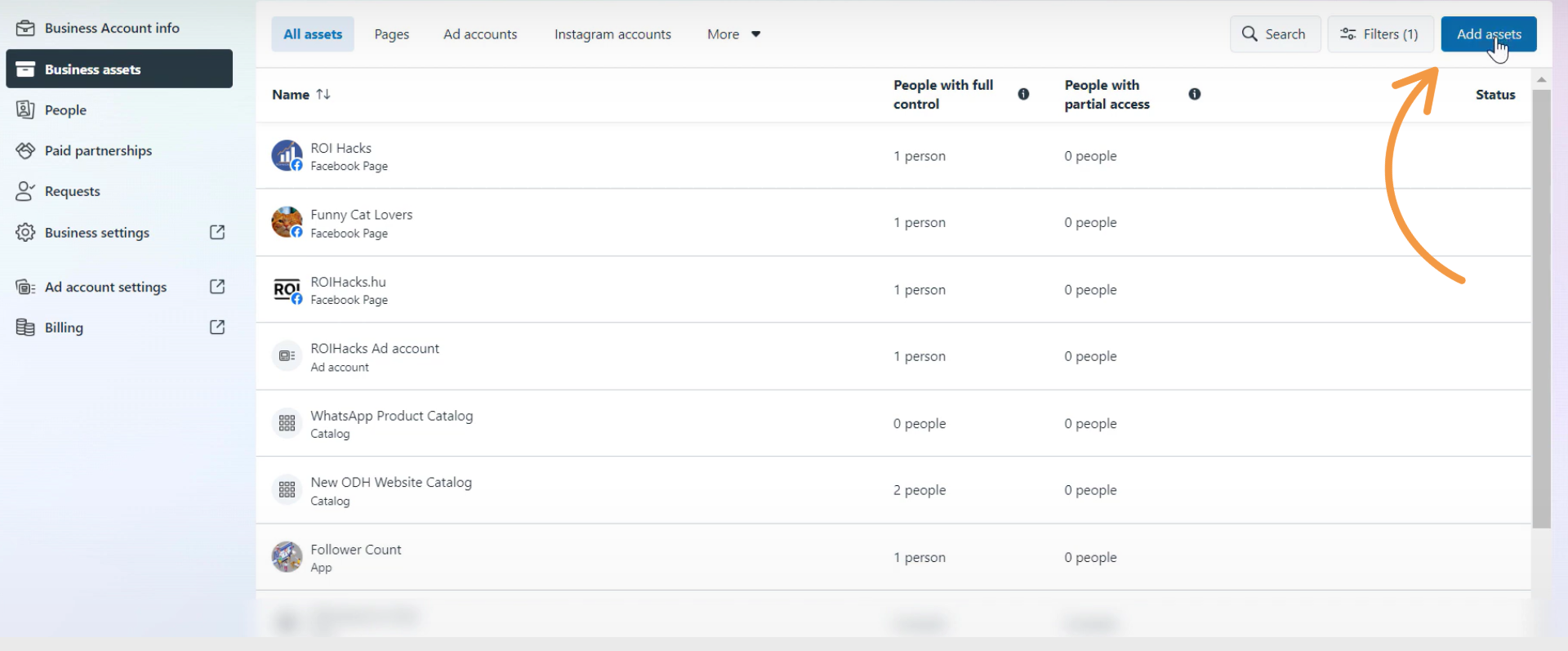Click the Search magnifier icon
Screen dimensions: 1568x651
point(1249,34)
